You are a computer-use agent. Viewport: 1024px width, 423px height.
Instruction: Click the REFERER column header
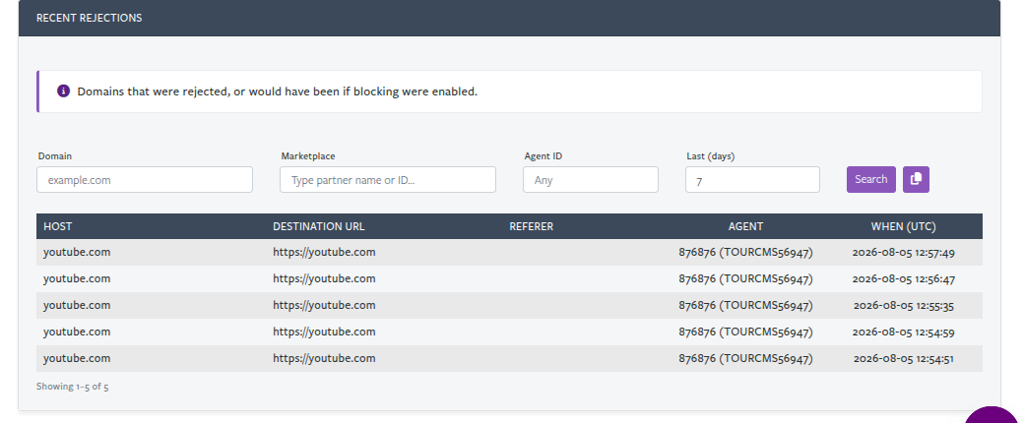pos(531,227)
